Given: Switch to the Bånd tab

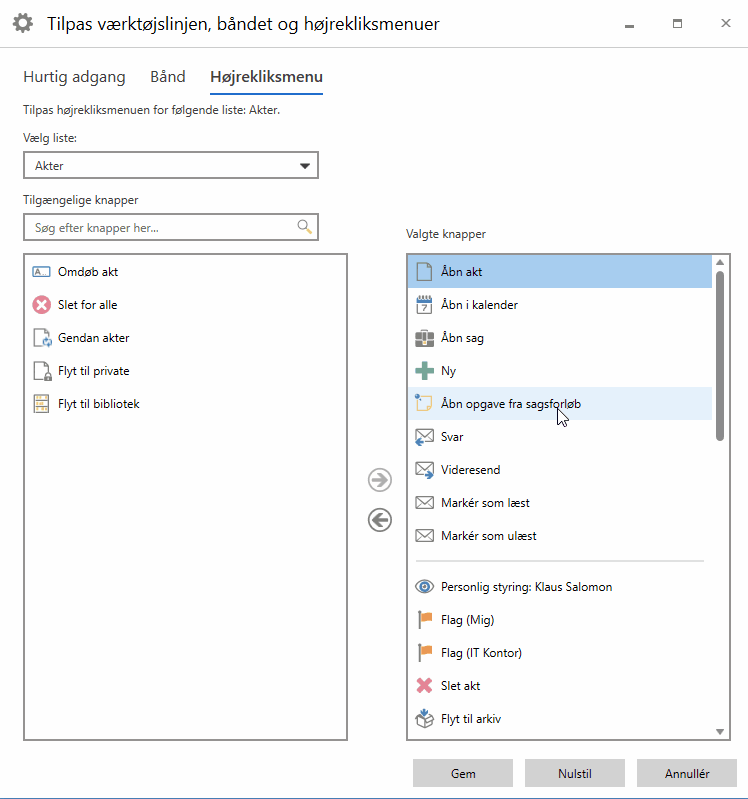Looking at the screenshot, I should tap(168, 76).
